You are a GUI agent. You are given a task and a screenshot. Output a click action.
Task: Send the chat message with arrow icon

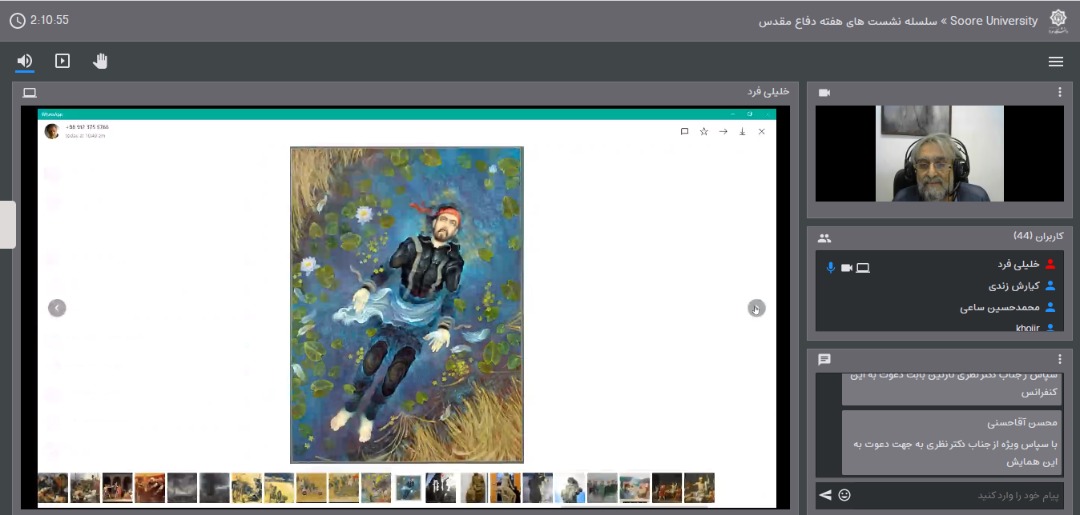coord(824,494)
